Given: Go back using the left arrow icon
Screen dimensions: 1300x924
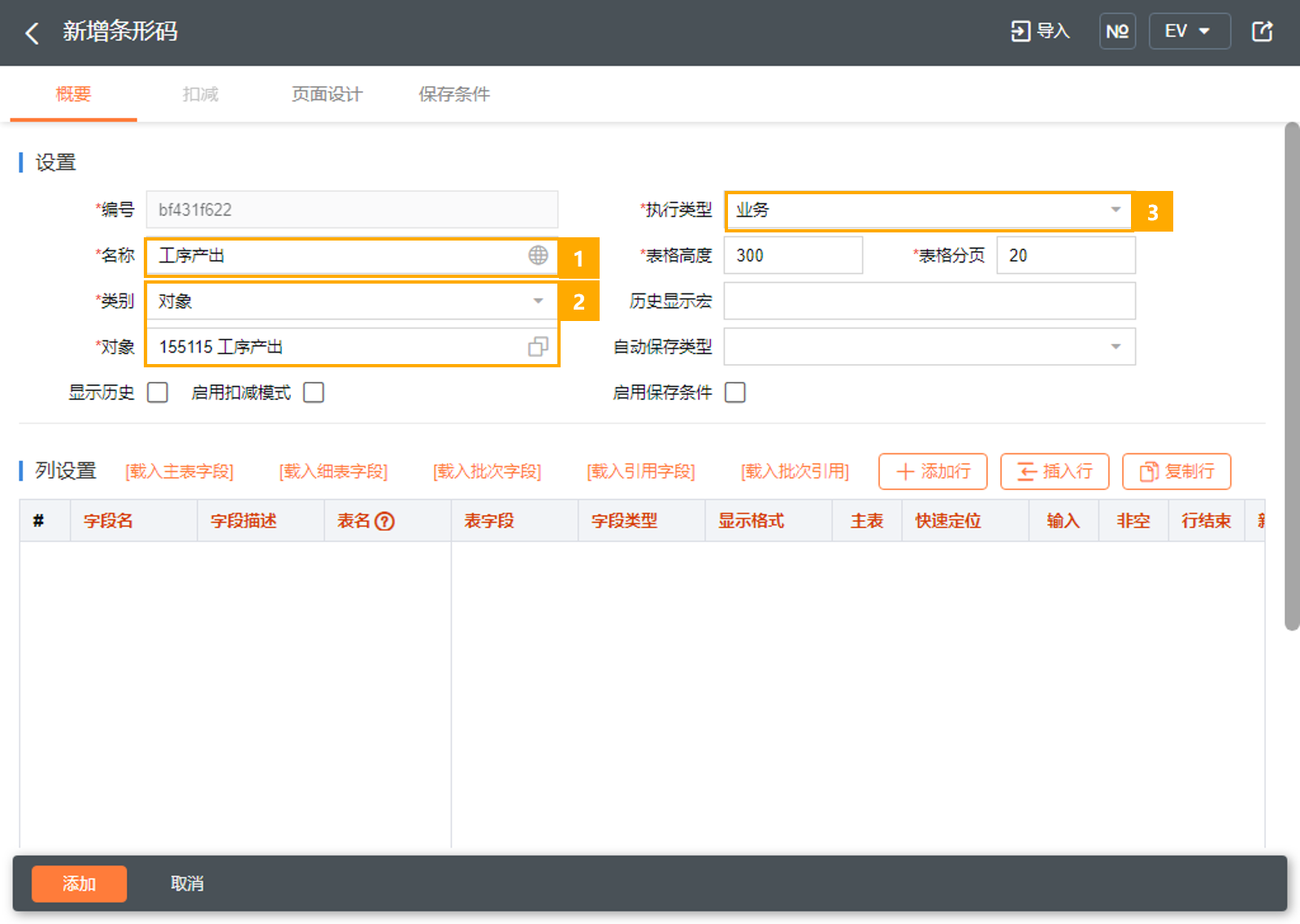Looking at the screenshot, I should pyautogui.click(x=32, y=33).
